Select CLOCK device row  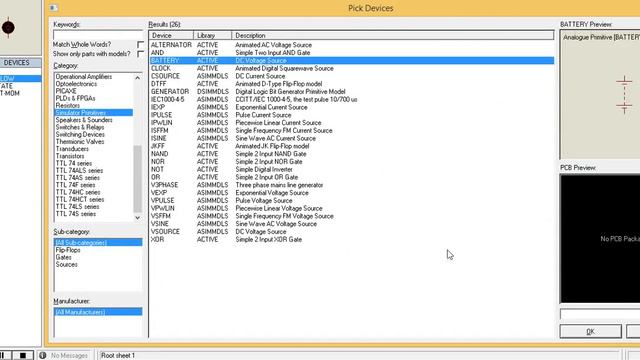pyautogui.click(x=352, y=68)
